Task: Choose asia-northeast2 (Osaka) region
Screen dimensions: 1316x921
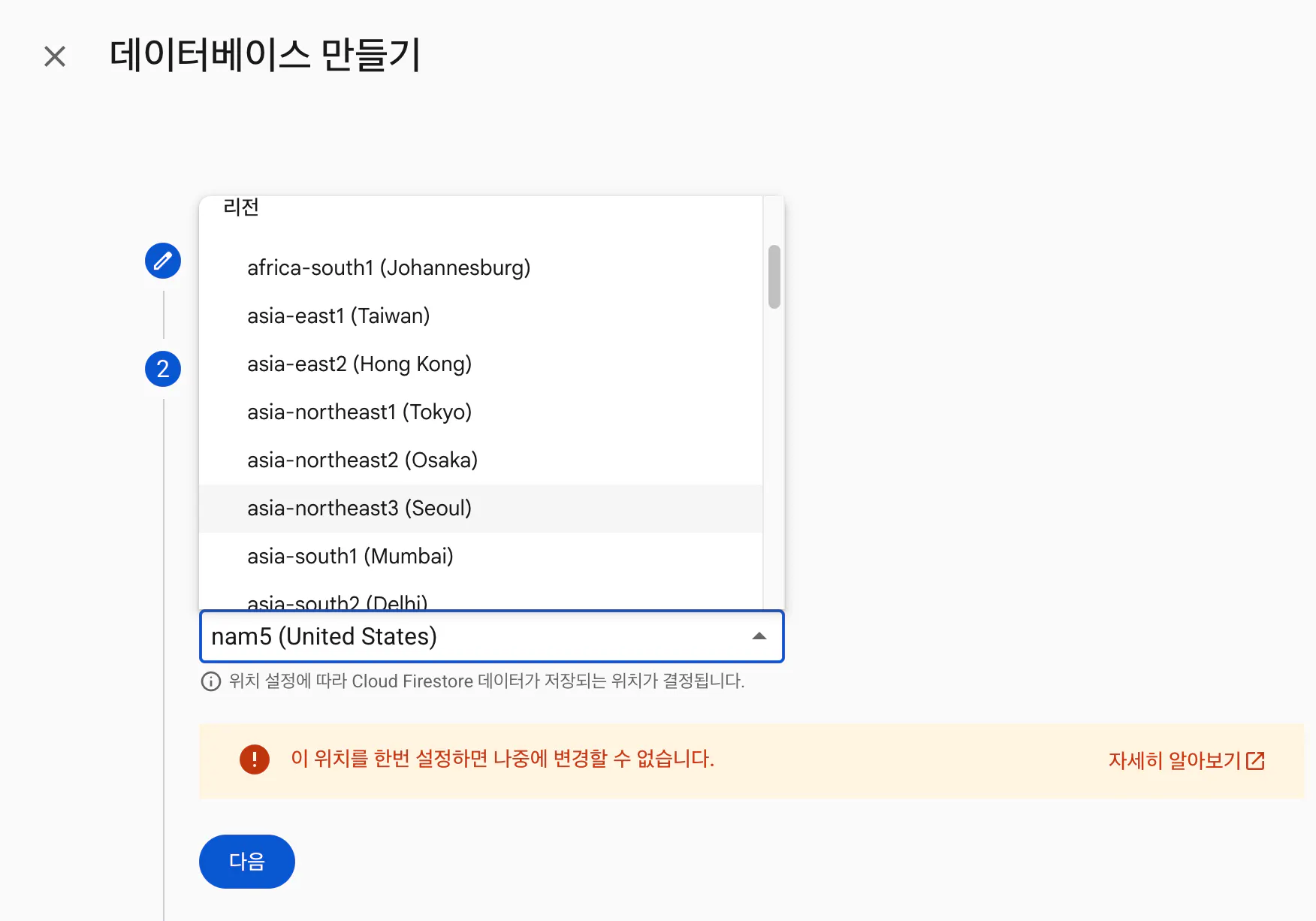Action: (362, 460)
